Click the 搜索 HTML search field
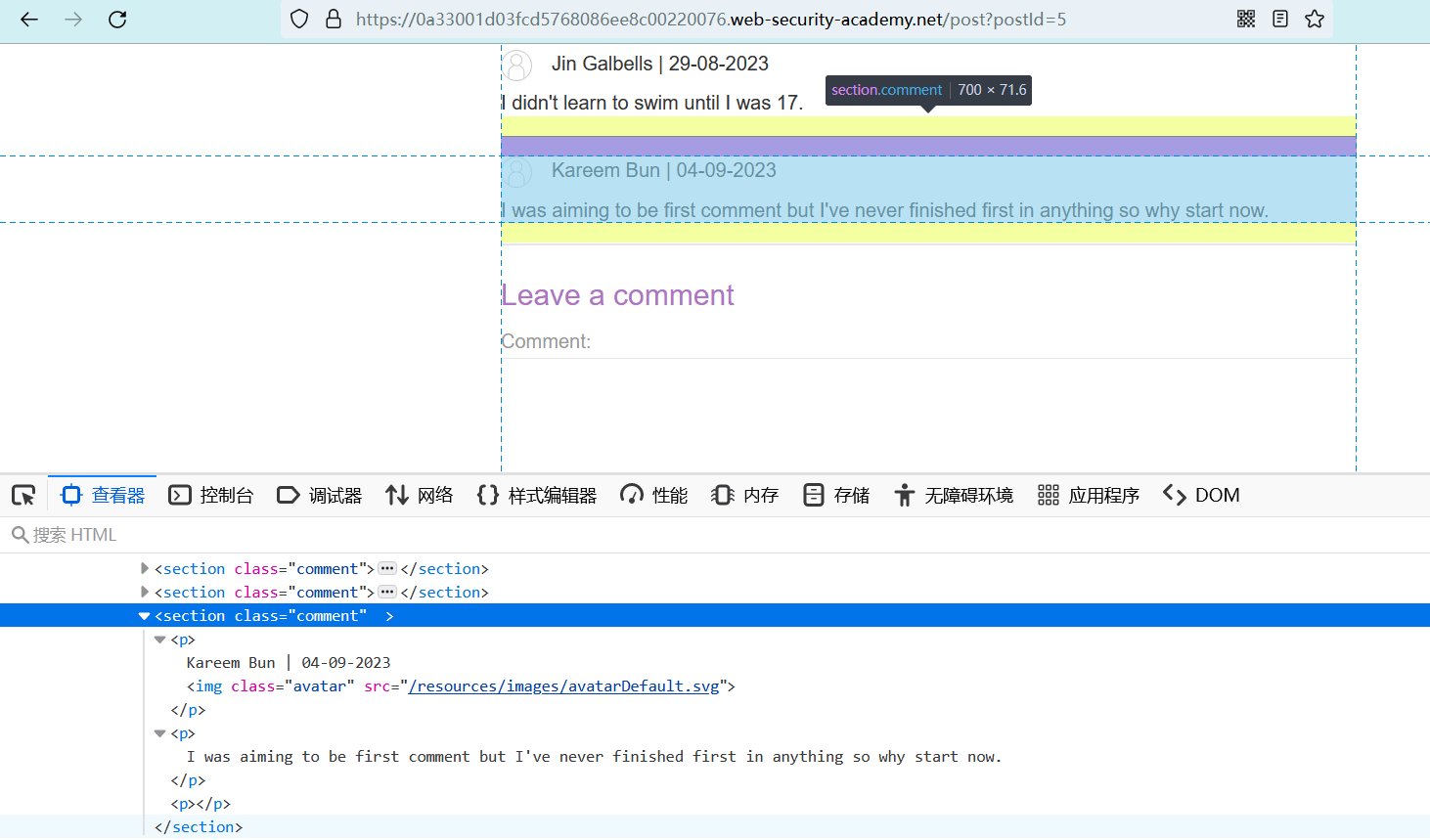 point(715,535)
